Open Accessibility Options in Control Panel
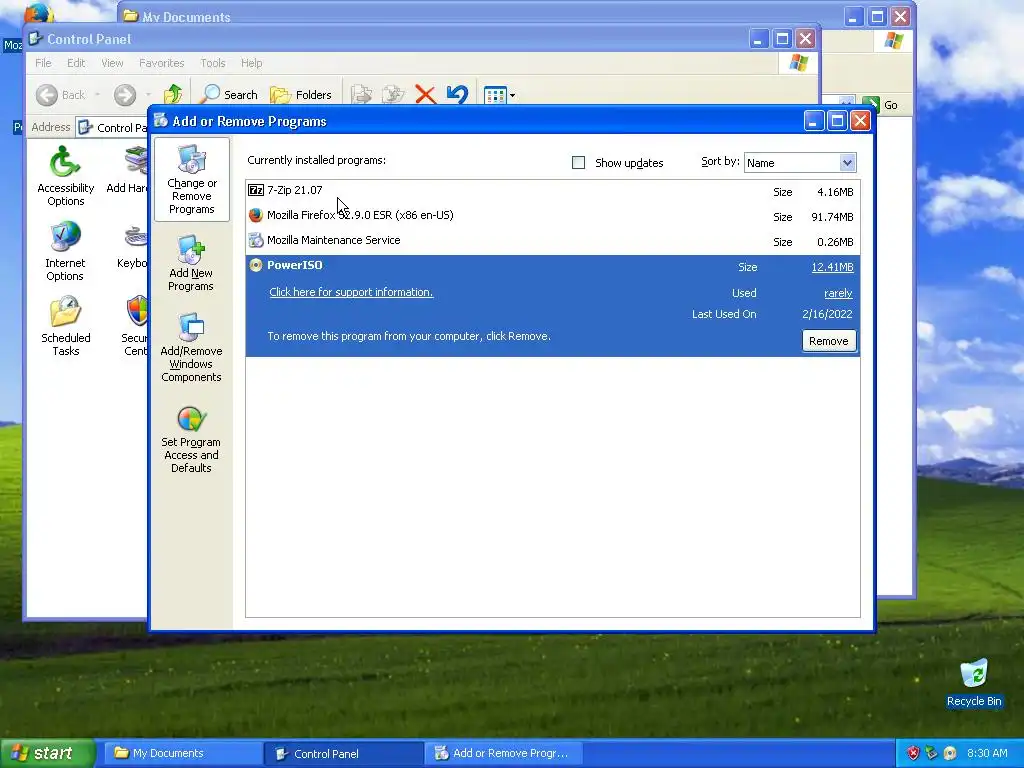 pyautogui.click(x=65, y=175)
